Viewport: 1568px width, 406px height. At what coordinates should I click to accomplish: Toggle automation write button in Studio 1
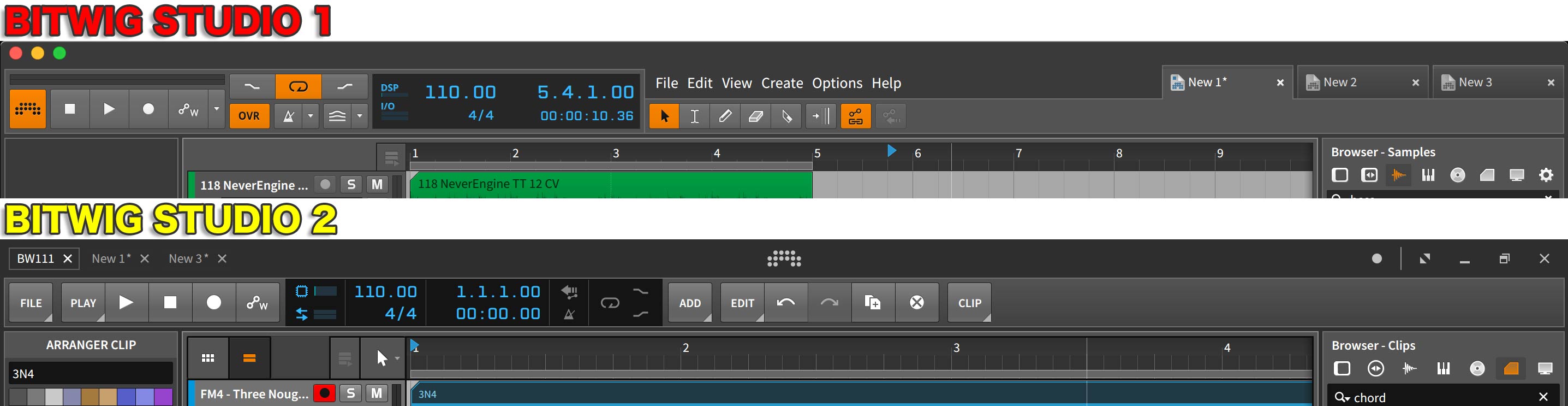pos(188,109)
